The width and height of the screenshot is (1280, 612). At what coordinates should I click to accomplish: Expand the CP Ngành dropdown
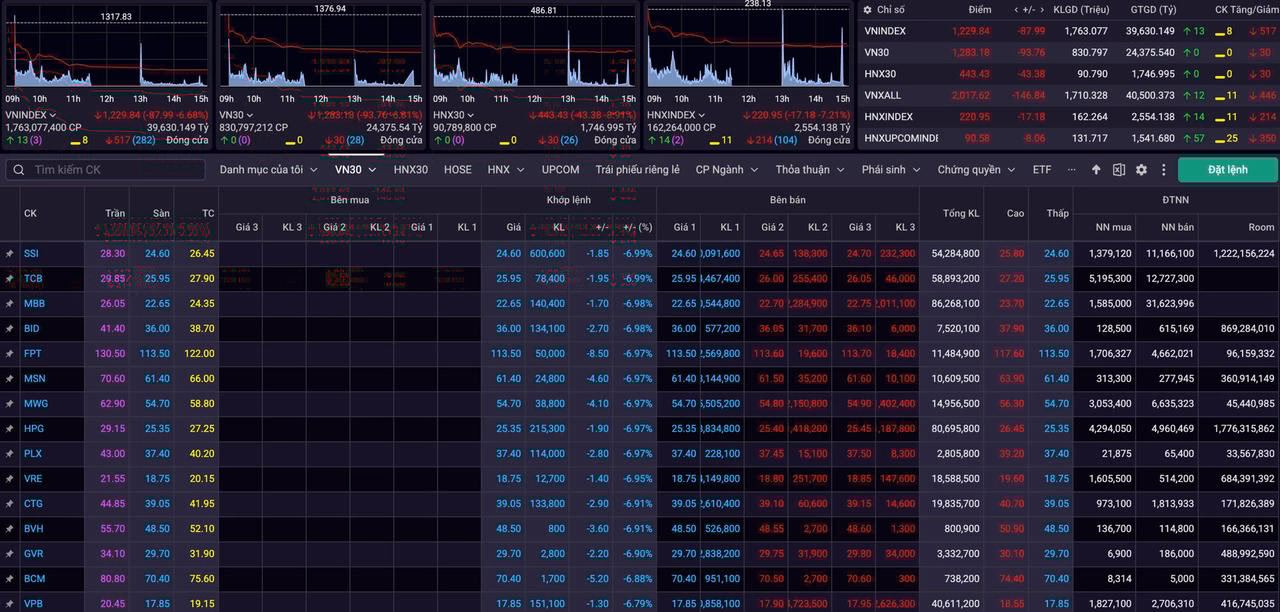point(727,170)
